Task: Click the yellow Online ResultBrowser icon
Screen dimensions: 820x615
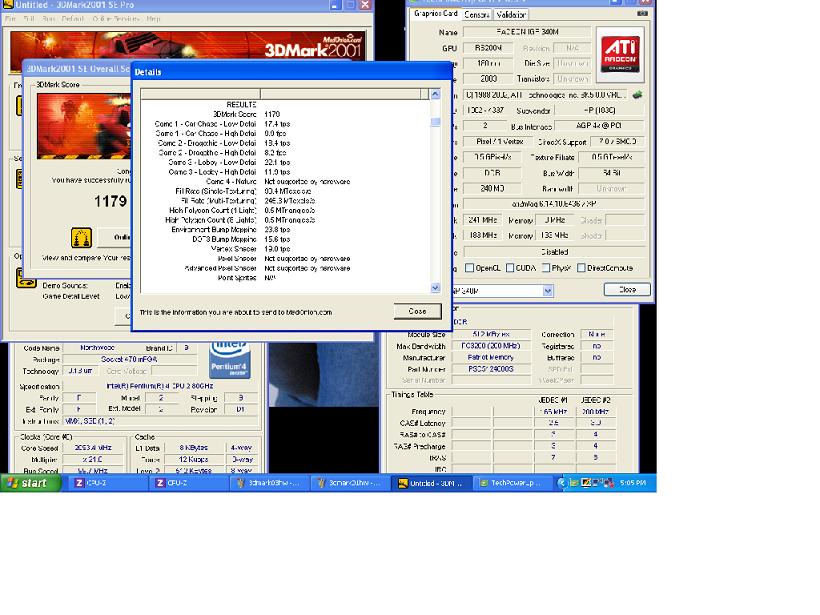Action: pyautogui.click(x=81, y=237)
